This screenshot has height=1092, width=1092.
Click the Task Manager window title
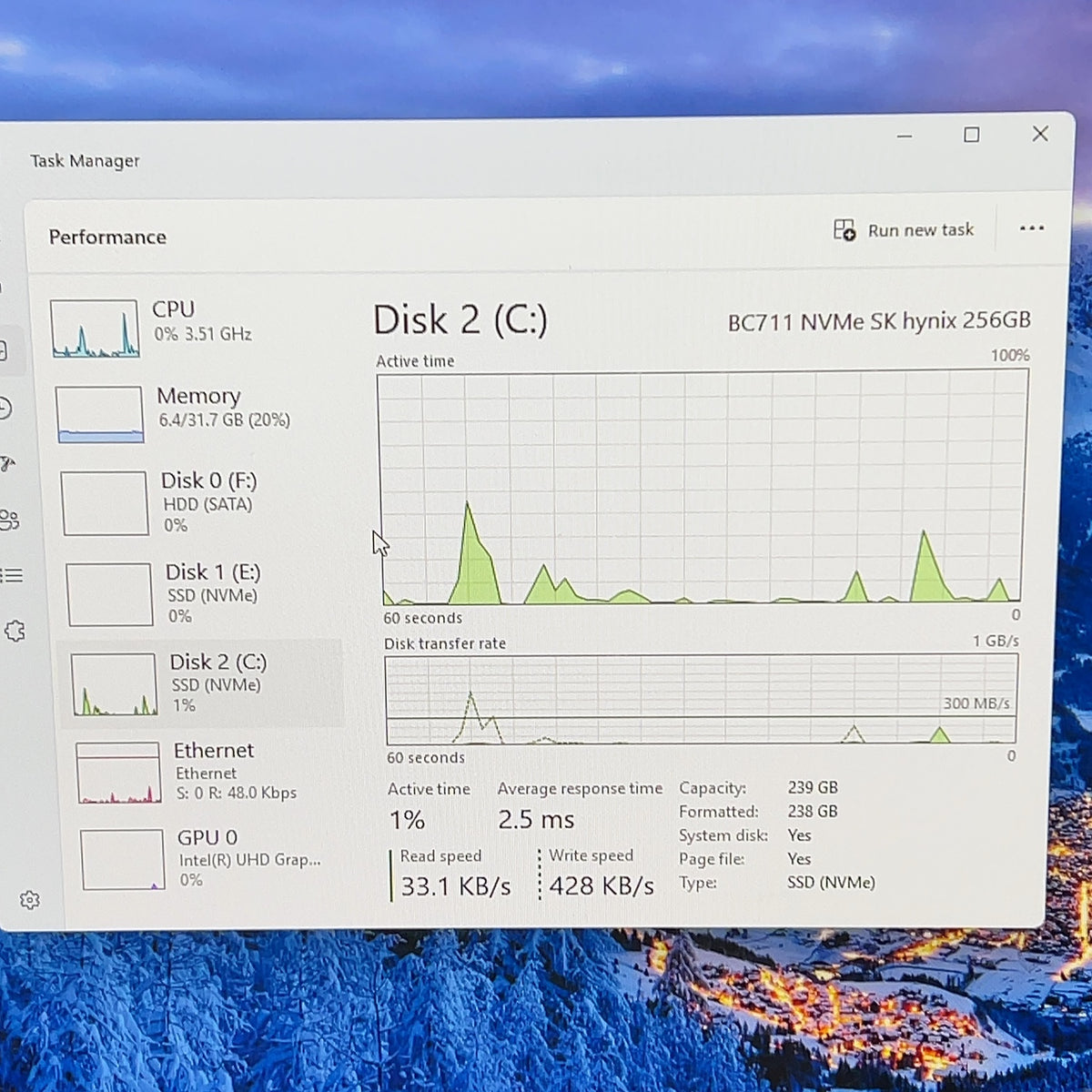coord(85,161)
